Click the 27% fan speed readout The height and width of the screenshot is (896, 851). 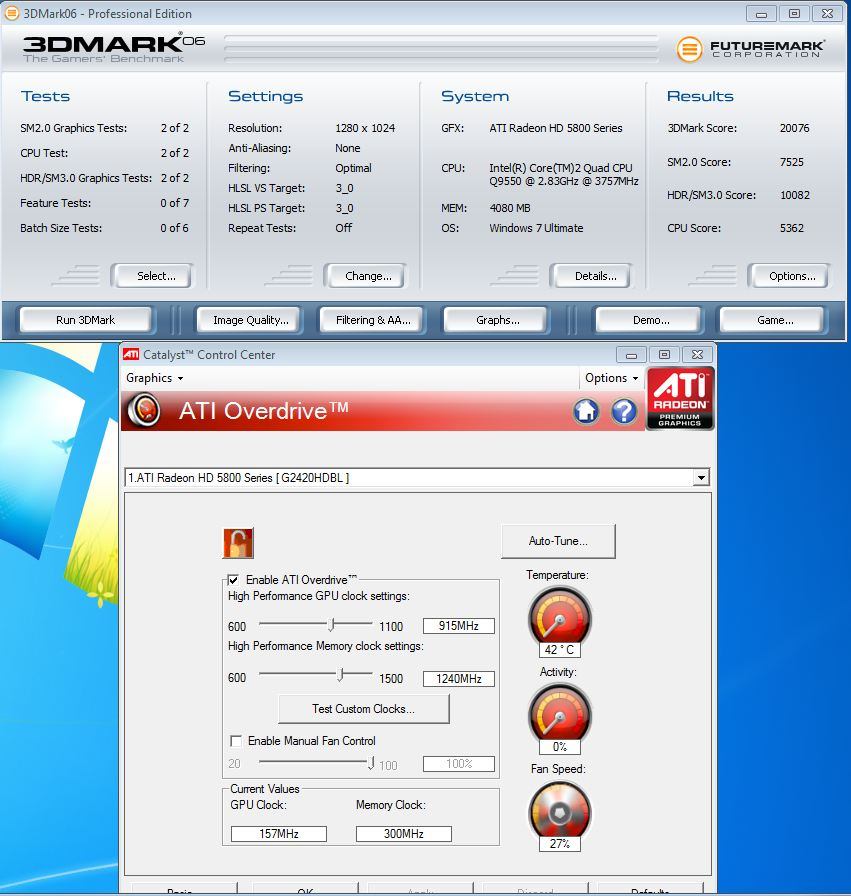560,844
